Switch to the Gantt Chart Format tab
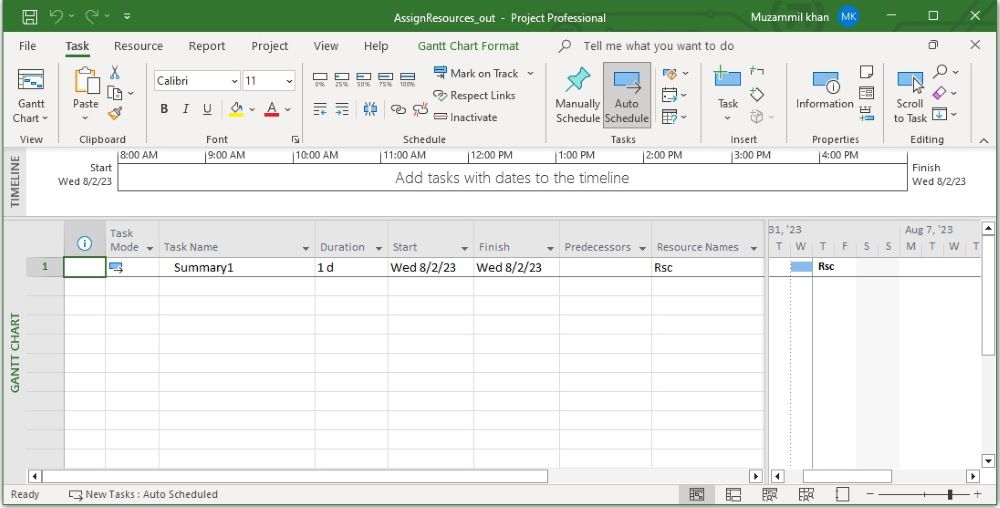The width and height of the screenshot is (1000, 508). point(468,46)
